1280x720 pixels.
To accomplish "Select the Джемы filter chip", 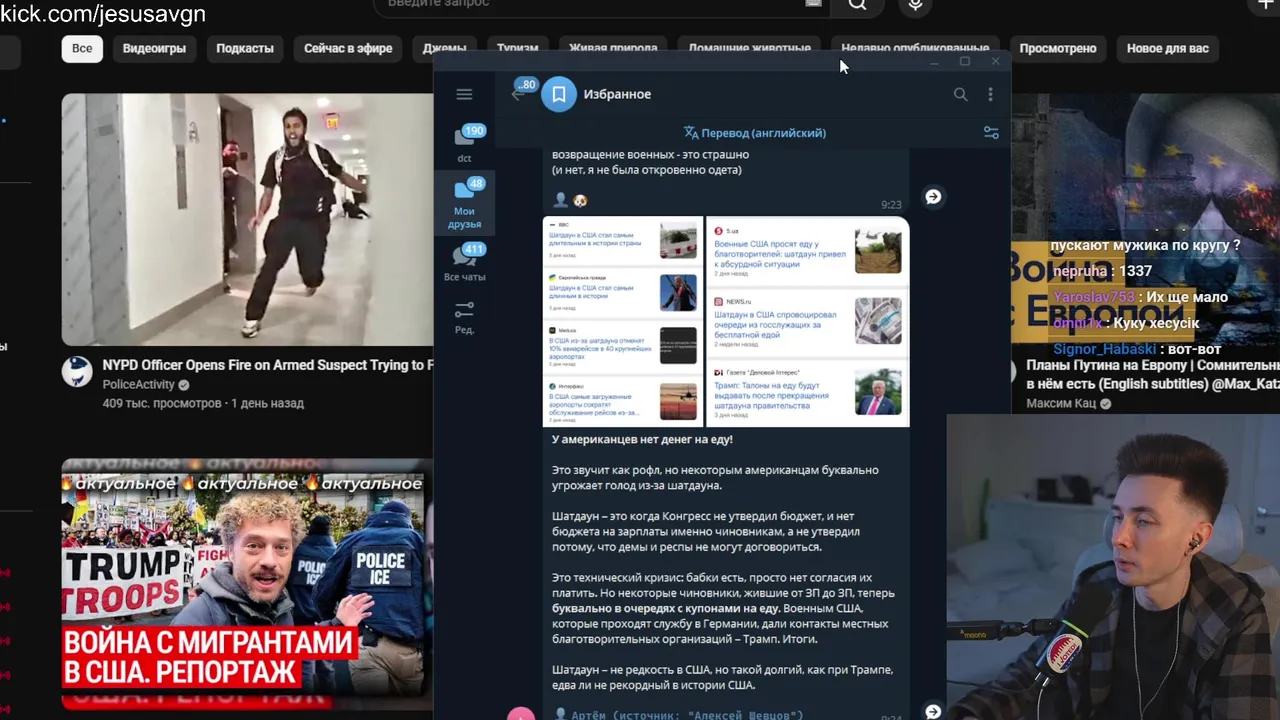I will pos(444,48).
